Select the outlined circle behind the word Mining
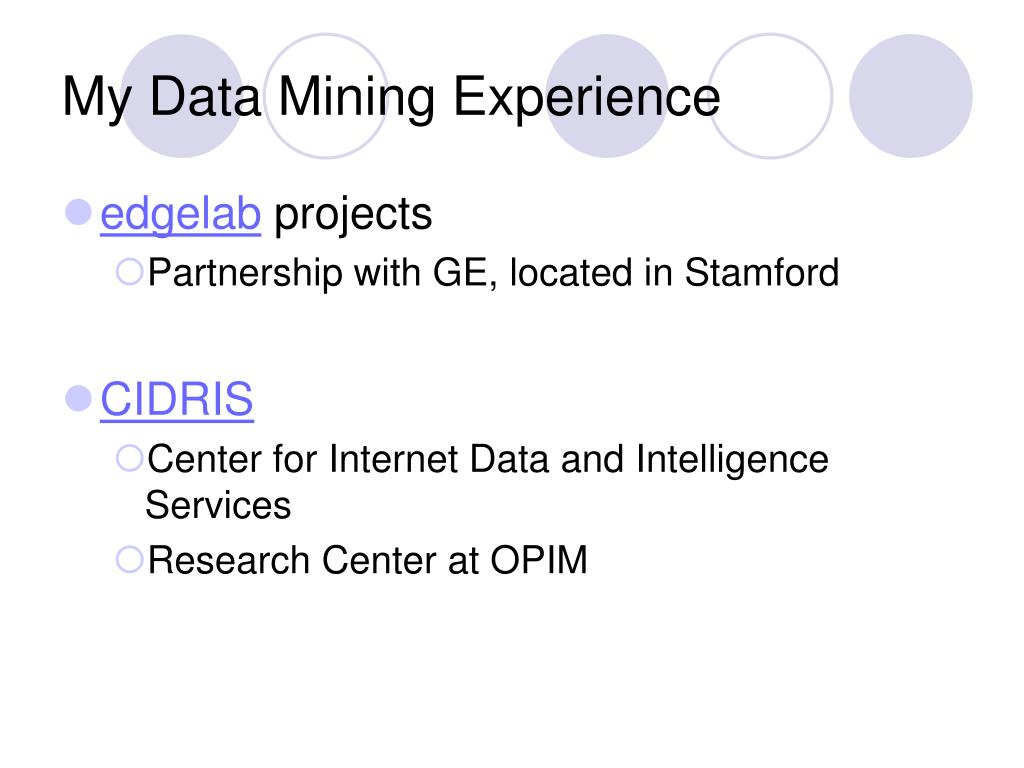1024x768 pixels. 326,96
